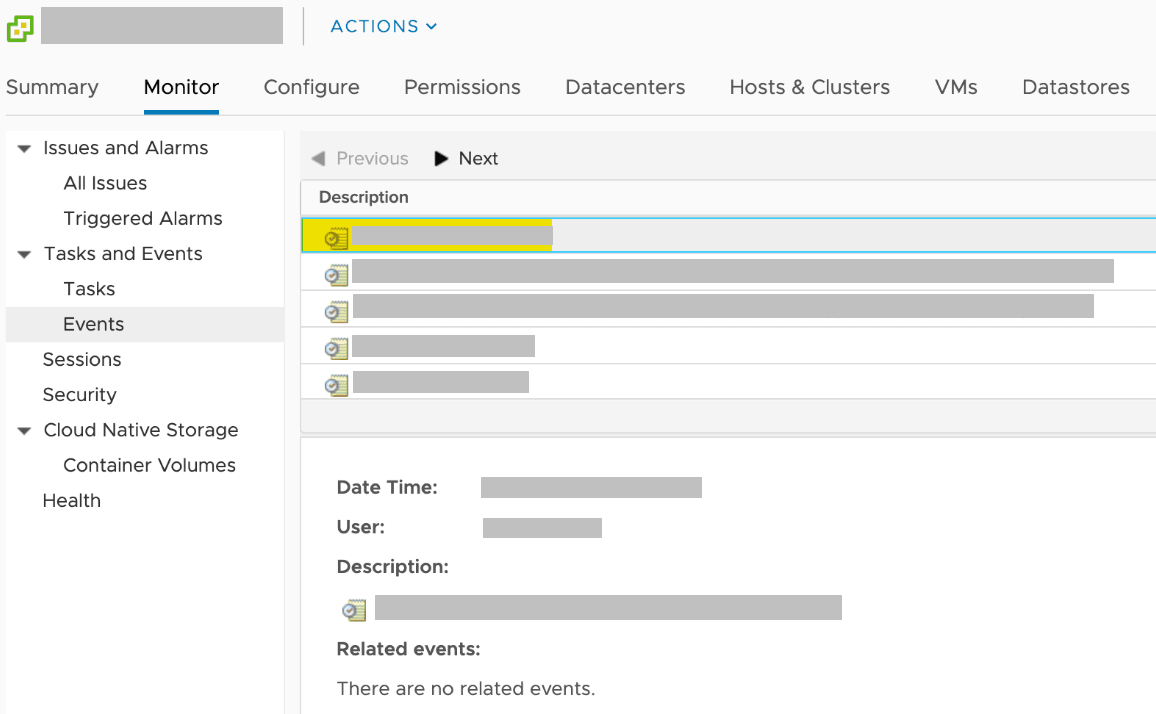Click the first event row's icon
The width and height of the screenshot is (1156, 714).
pyautogui.click(x=337, y=238)
